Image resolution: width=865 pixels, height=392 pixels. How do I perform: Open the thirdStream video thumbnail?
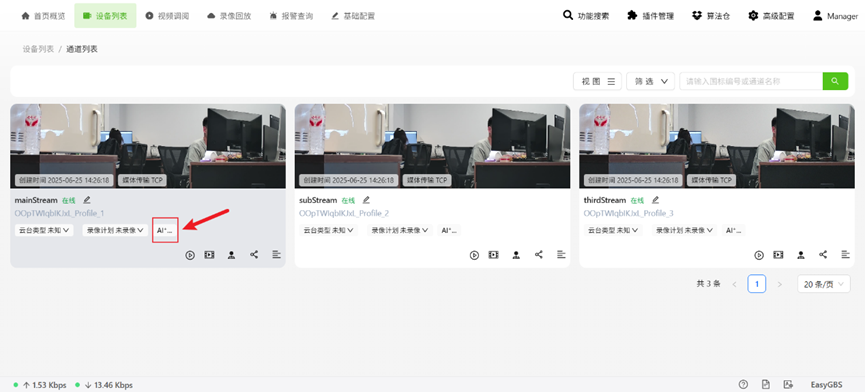(x=717, y=146)
